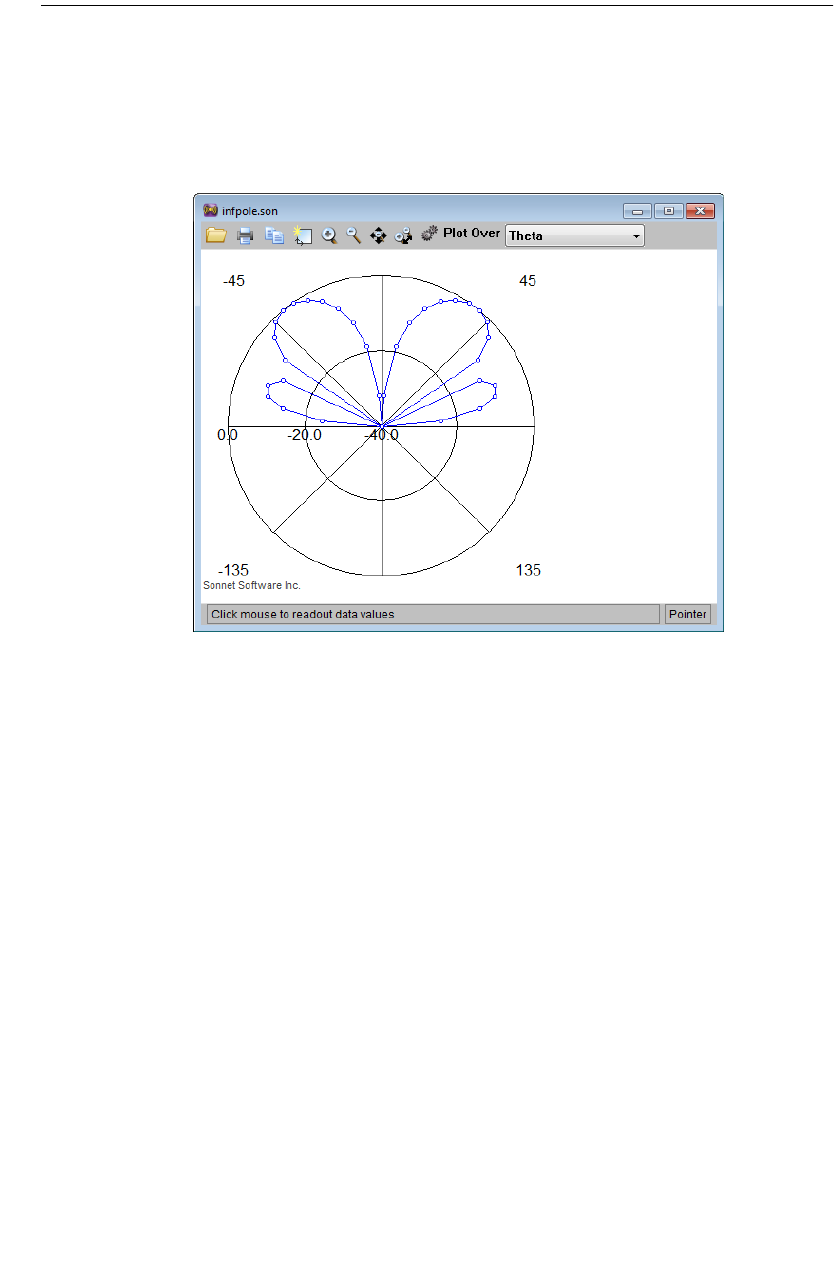Minimize the infpole.son window
The image size is (834, 1269).
tap(637, 211)
